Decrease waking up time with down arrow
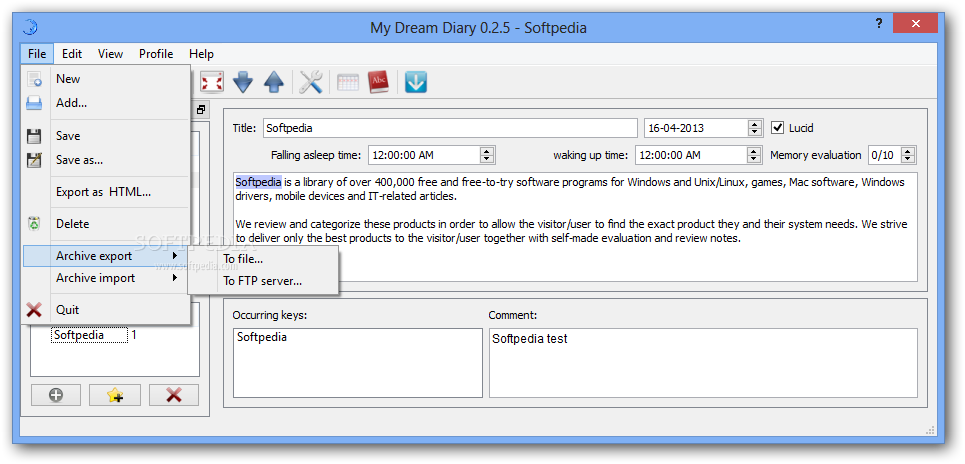Viewport: 965px width, 464px height. tap(754, 159)
